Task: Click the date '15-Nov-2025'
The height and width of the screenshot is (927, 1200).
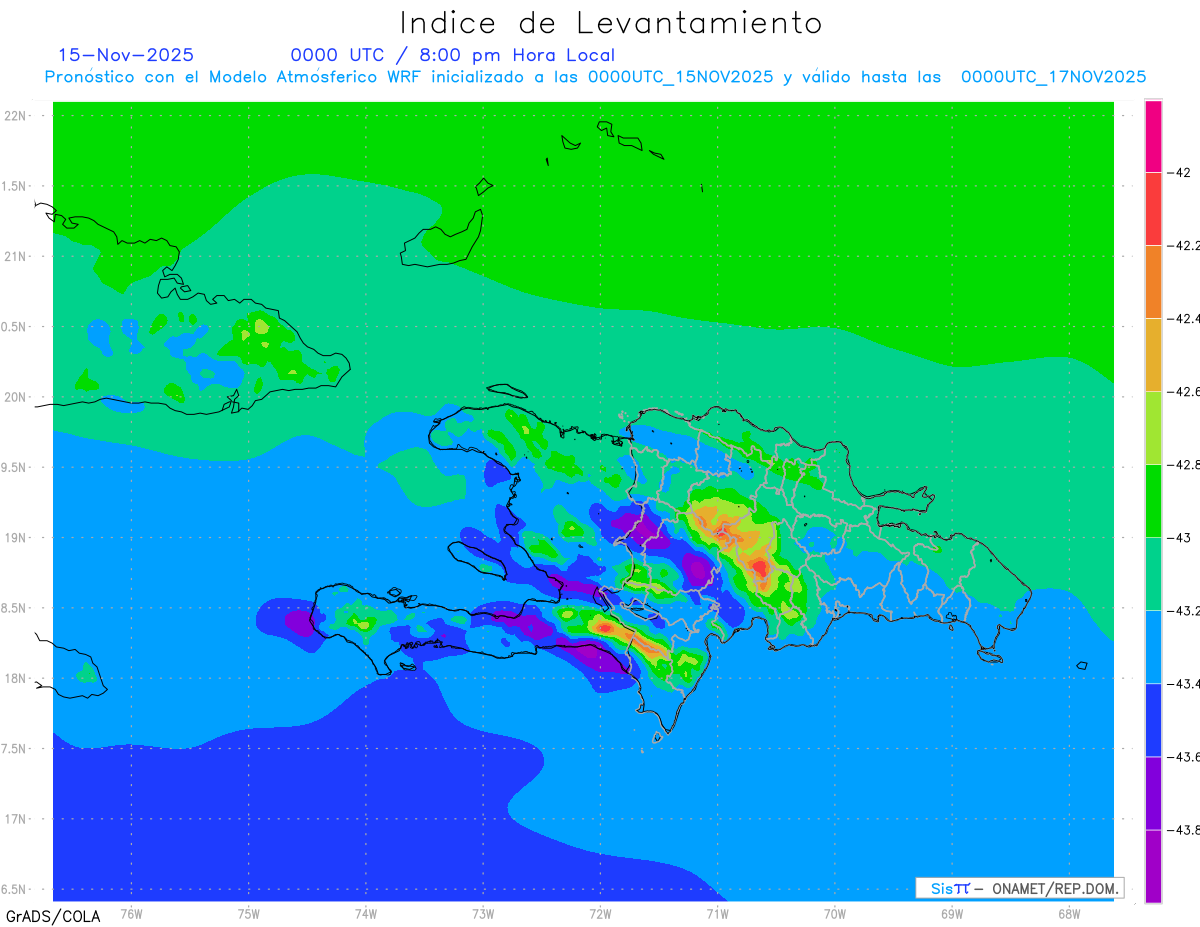Action: pyautogui.click(x=126, y=55)
